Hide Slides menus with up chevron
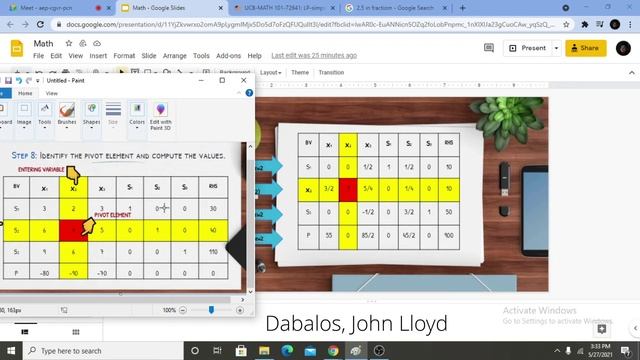640x360 pixels. point(631,73)
